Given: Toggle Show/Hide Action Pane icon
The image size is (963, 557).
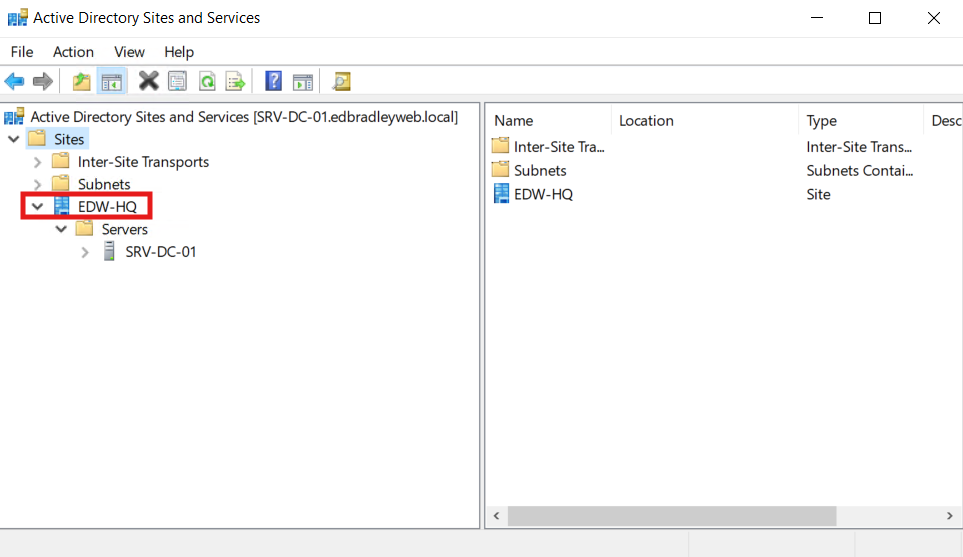Looking at the screenshot, I should (x=303, y=81).
